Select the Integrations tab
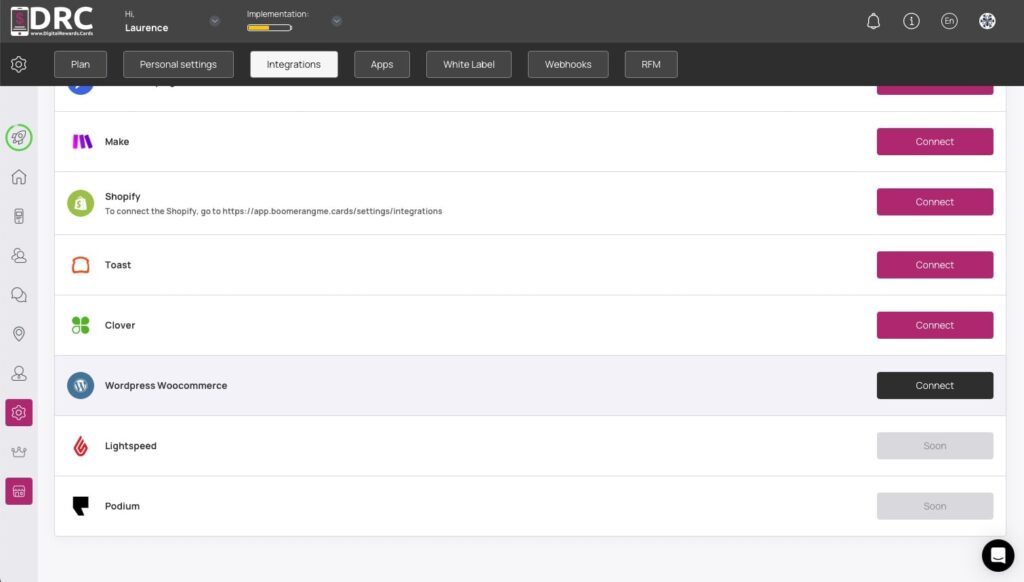 [x=294, y=64]
